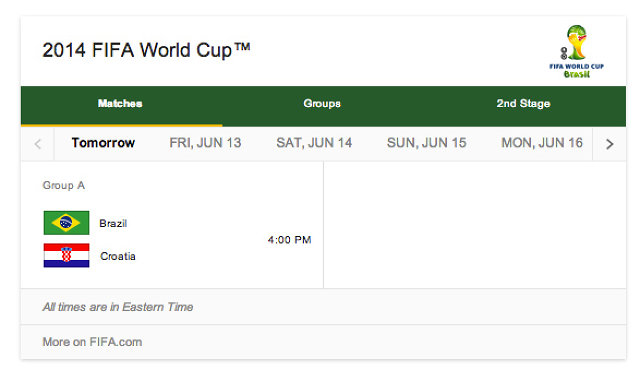Click the Croatia flag icon
The width and height of the screenshot is (640, 381).
point(66,256)
